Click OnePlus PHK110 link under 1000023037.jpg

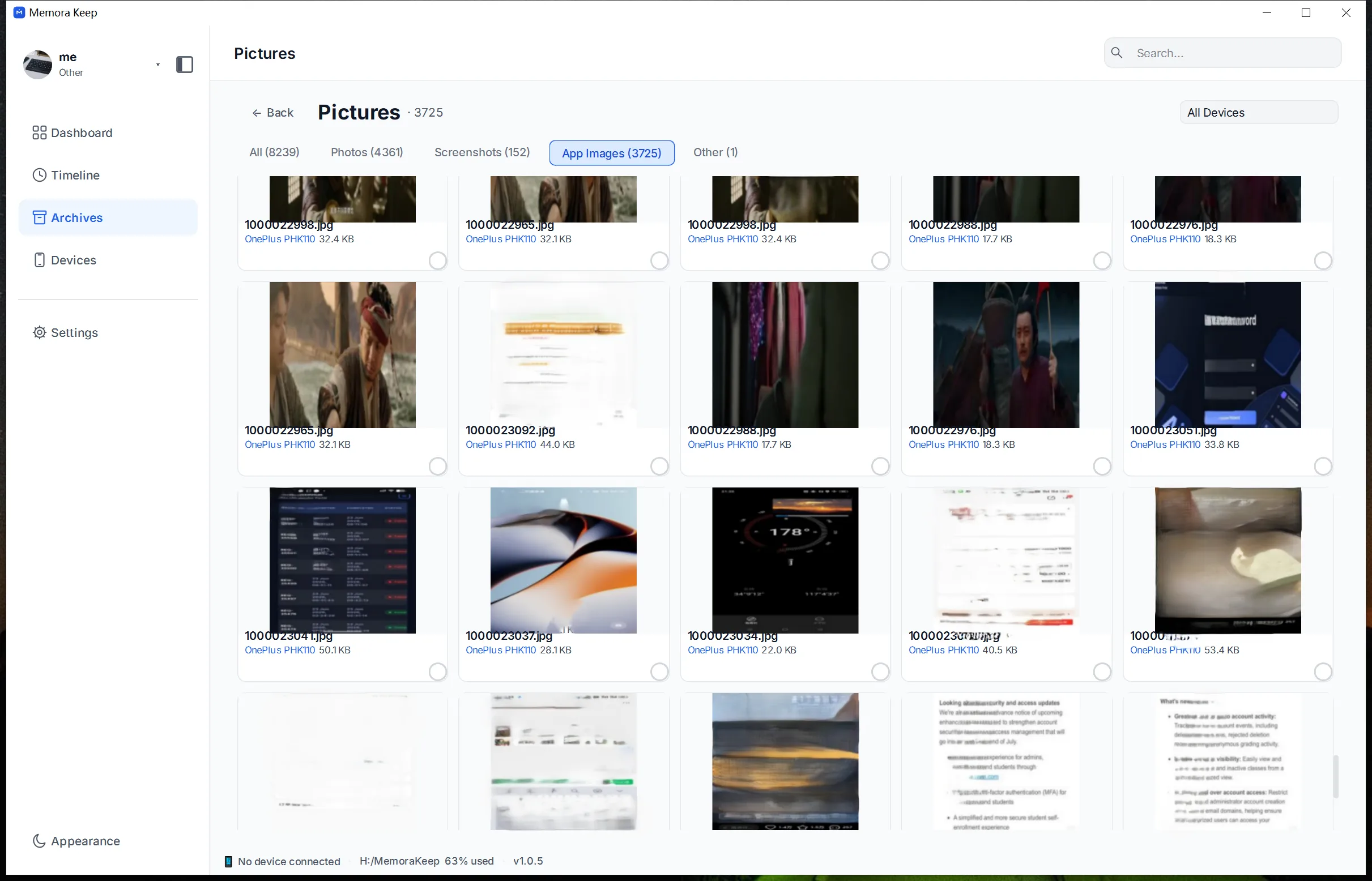click(500, 650)
